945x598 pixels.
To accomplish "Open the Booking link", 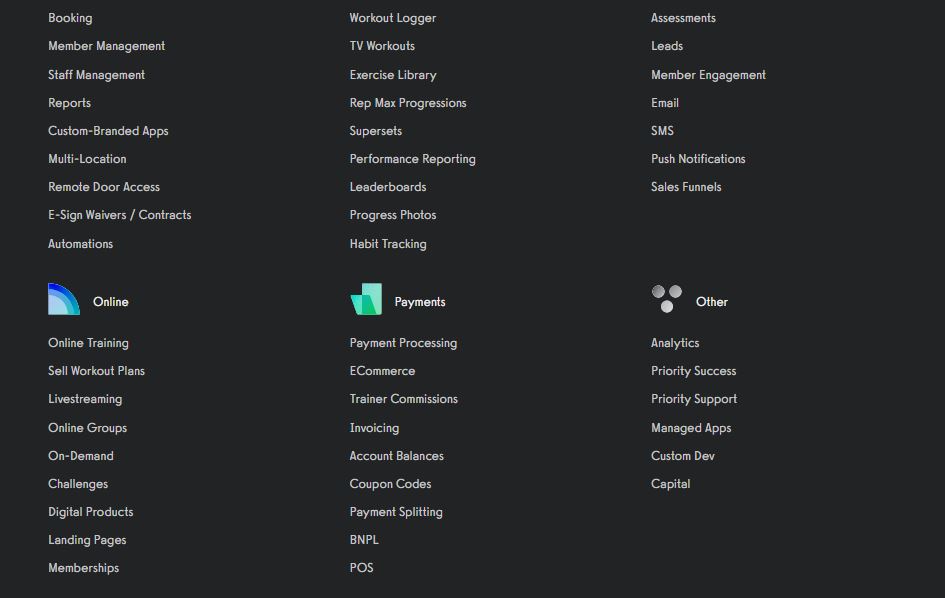I will point(70,18).
